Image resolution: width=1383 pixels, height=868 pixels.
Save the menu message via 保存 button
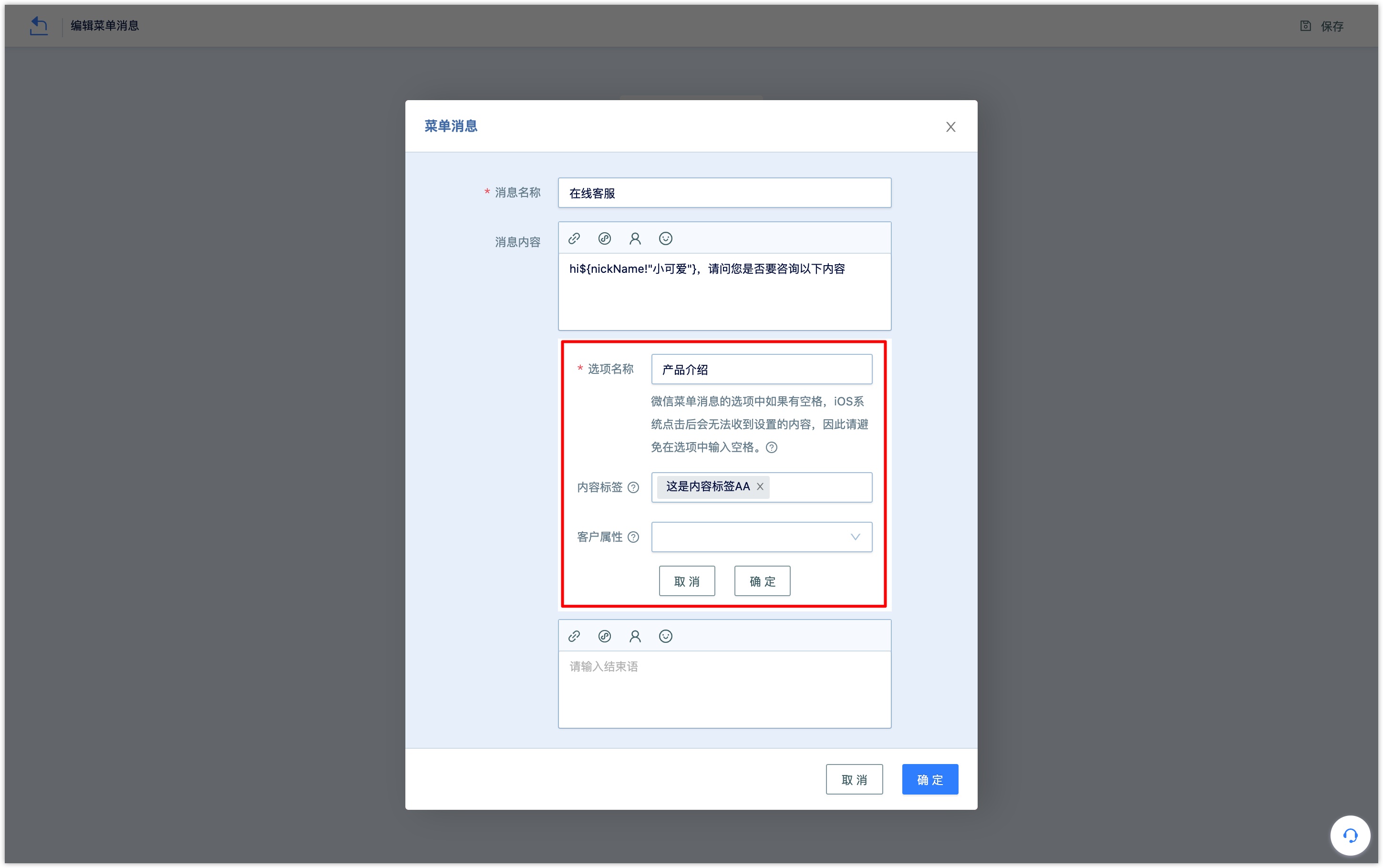[1321, 26]
